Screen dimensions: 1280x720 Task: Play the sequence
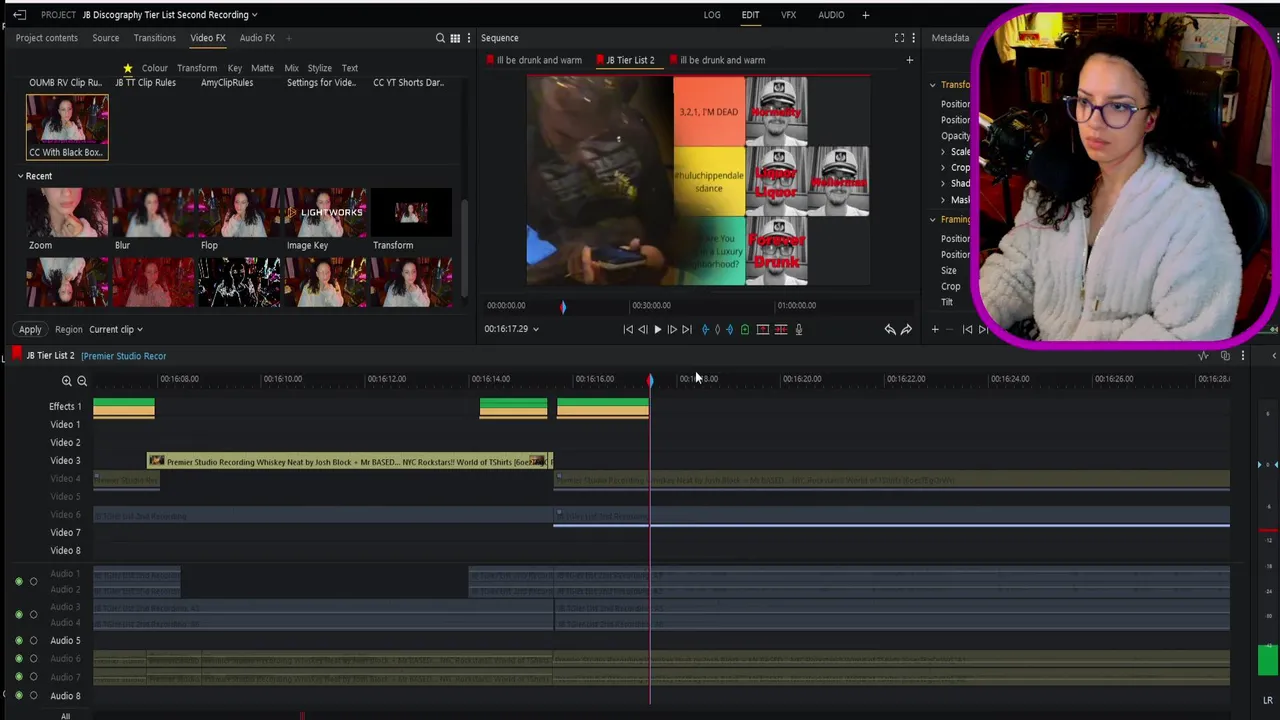click(657, 329)
